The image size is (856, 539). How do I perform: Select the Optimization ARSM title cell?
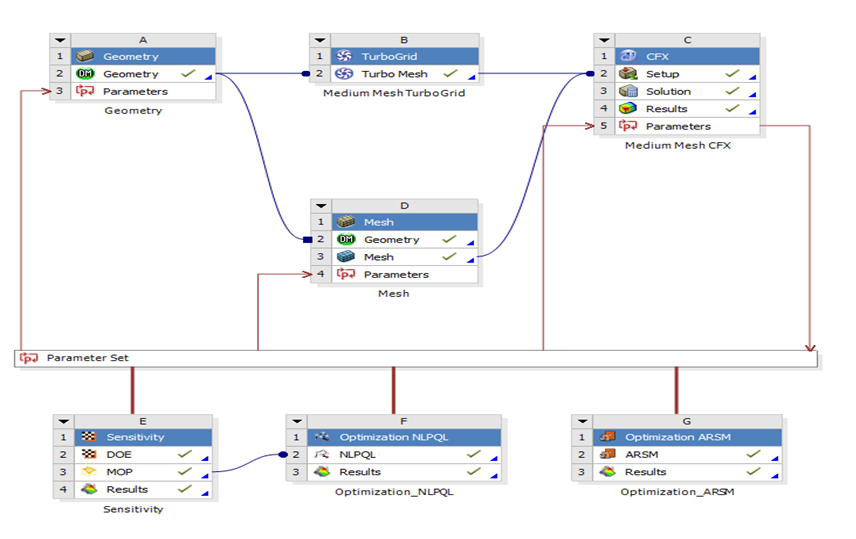[x=687, y=437]
